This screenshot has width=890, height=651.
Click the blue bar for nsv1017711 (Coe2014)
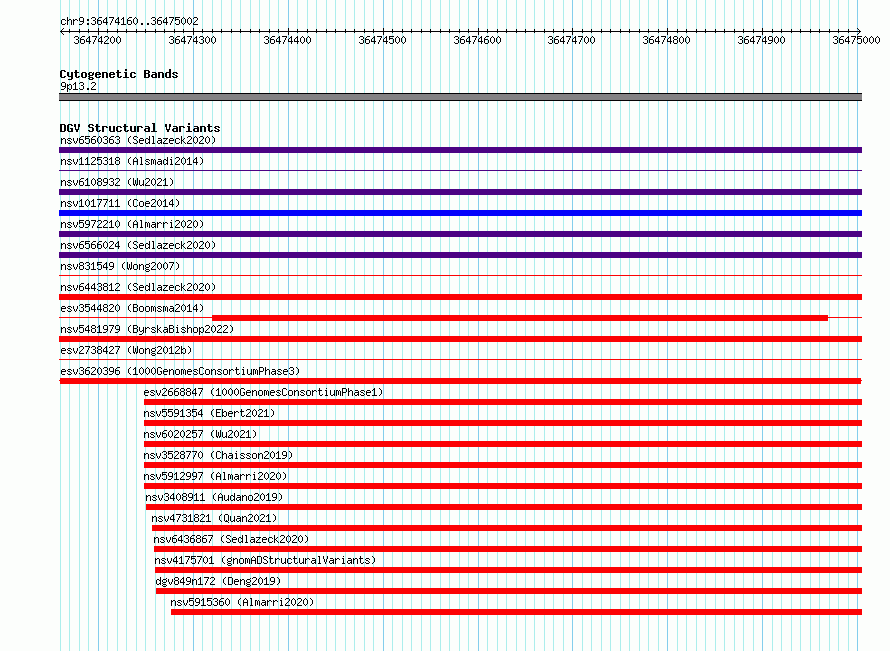coord(460,213)
